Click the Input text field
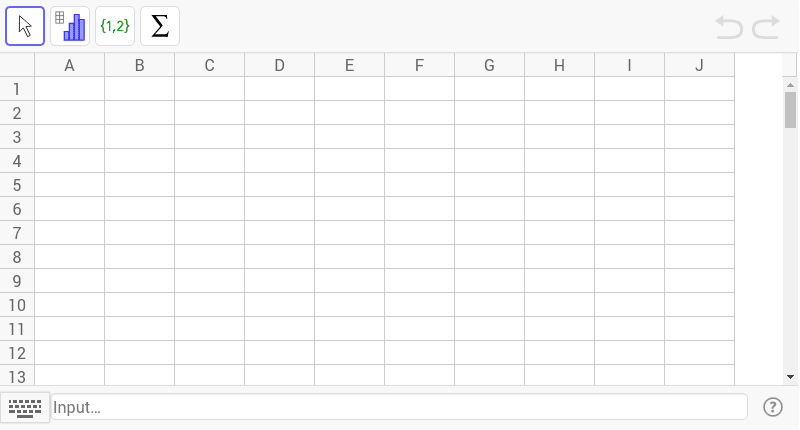This screenshot has width=800, height=430. [399, 407]
